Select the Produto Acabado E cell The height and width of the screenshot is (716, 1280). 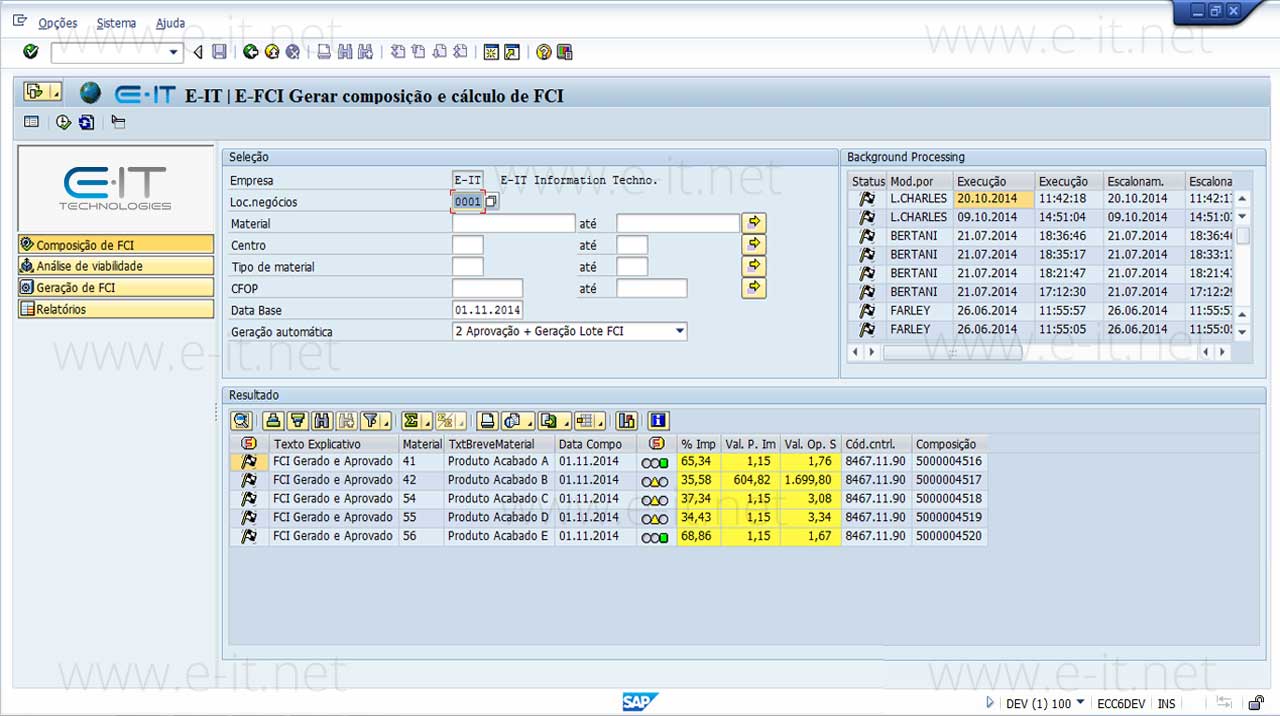(498, 536)
